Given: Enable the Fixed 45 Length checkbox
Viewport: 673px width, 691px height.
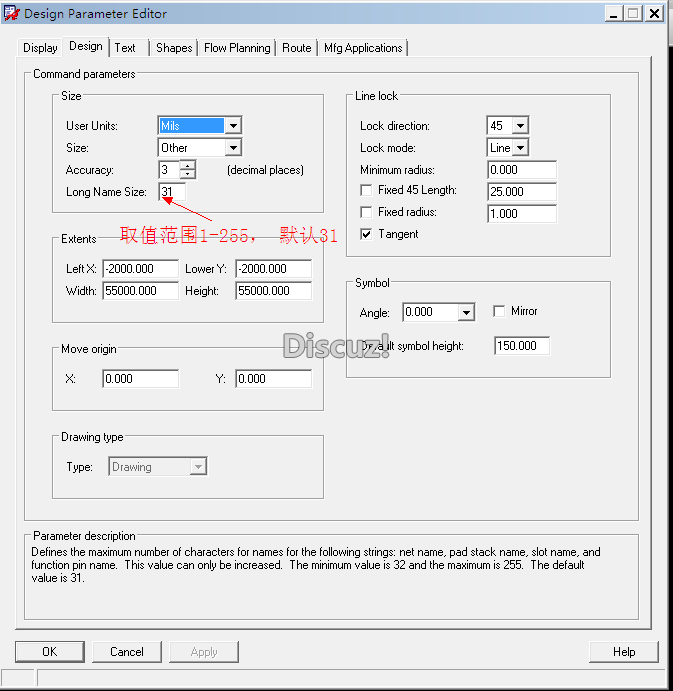Looking at the screenshot, I should (x=366, y=190).
